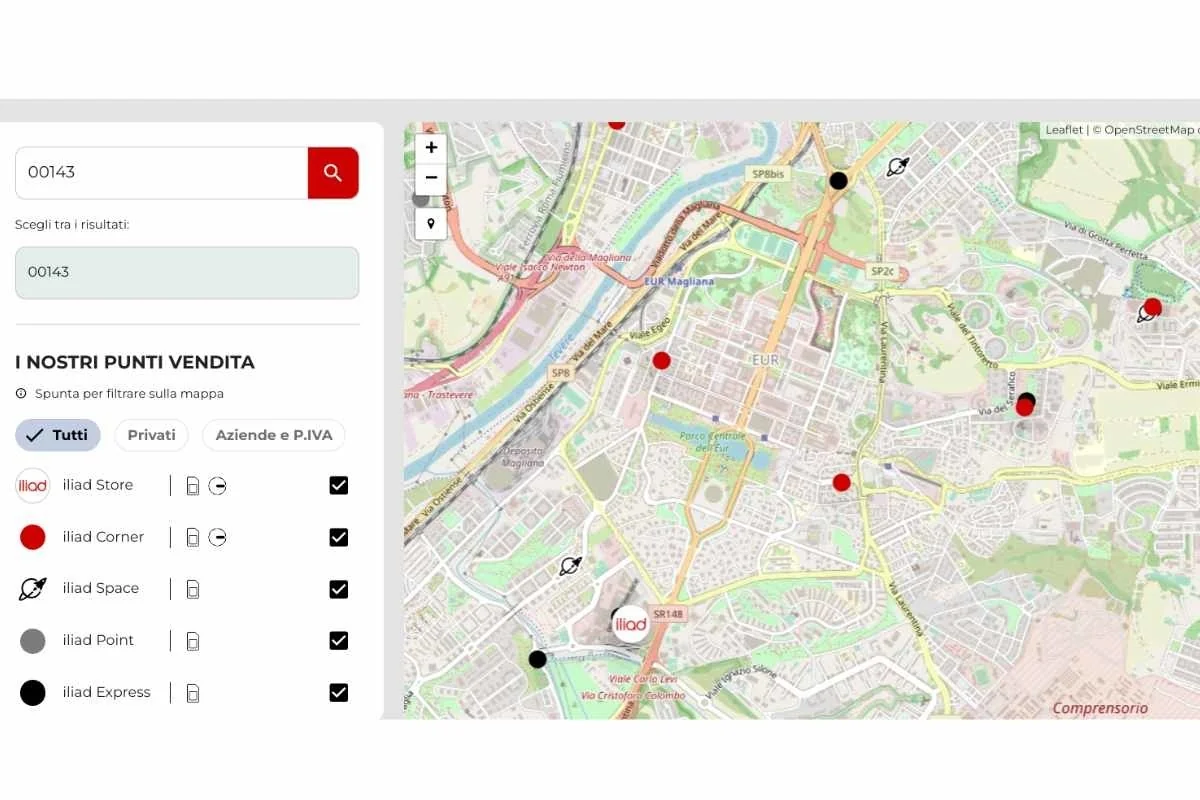Image resolution: width=1200 pixels, height=800 pixels.
Task: Click the SIM card icon in iliad Corner row
Action: pyautogui.click(x=192, y=538)
